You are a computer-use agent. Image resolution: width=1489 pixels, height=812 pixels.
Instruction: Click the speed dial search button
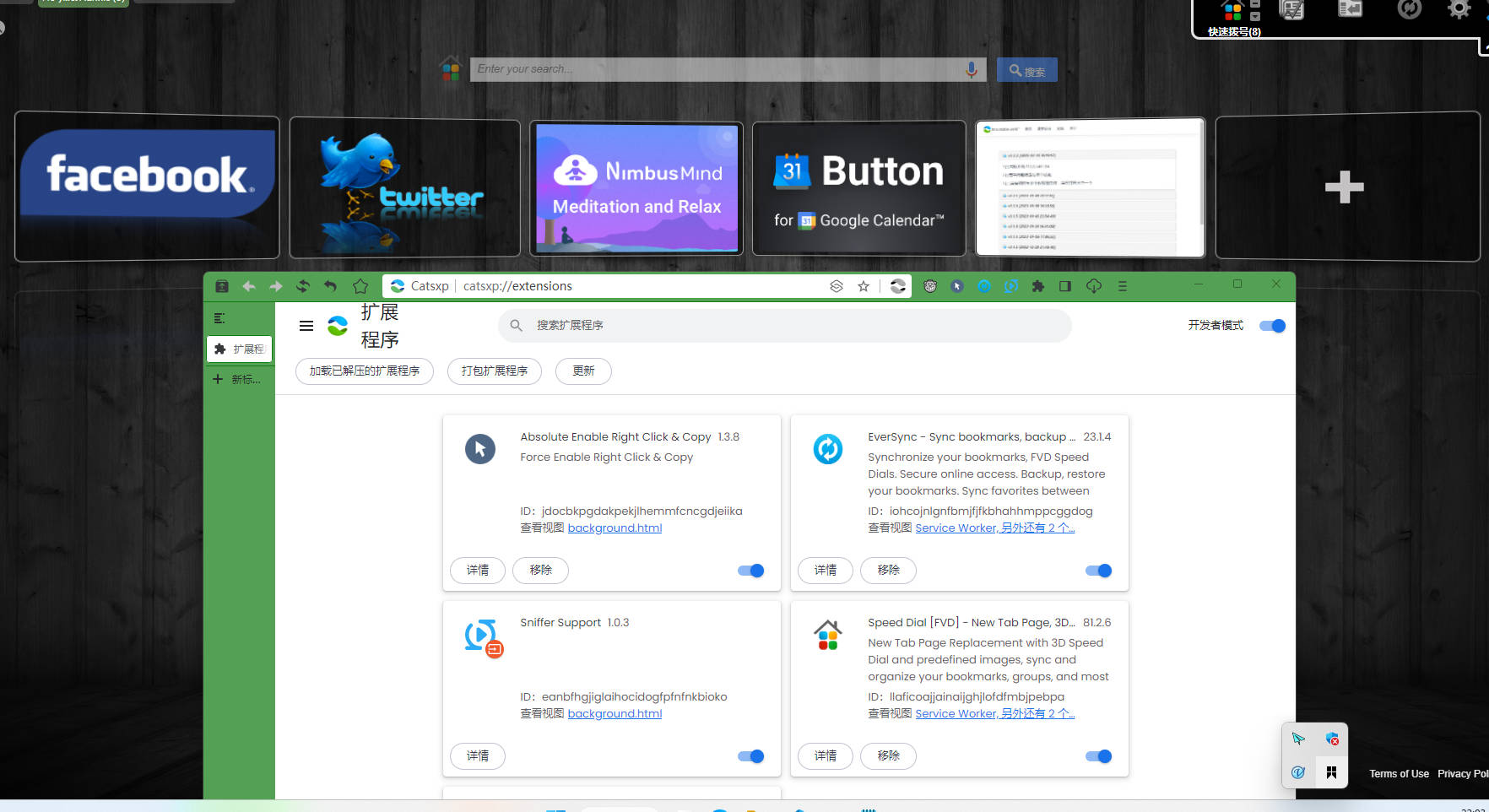[1027, 70]
